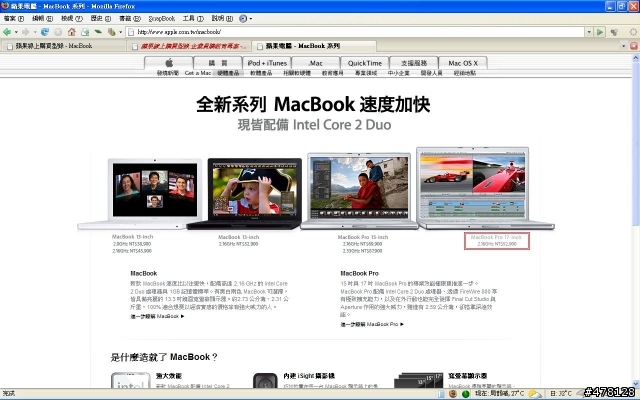Click the highlighted 硬體產品 sub-navigation link
640x400 pixels.
point(228,73)
